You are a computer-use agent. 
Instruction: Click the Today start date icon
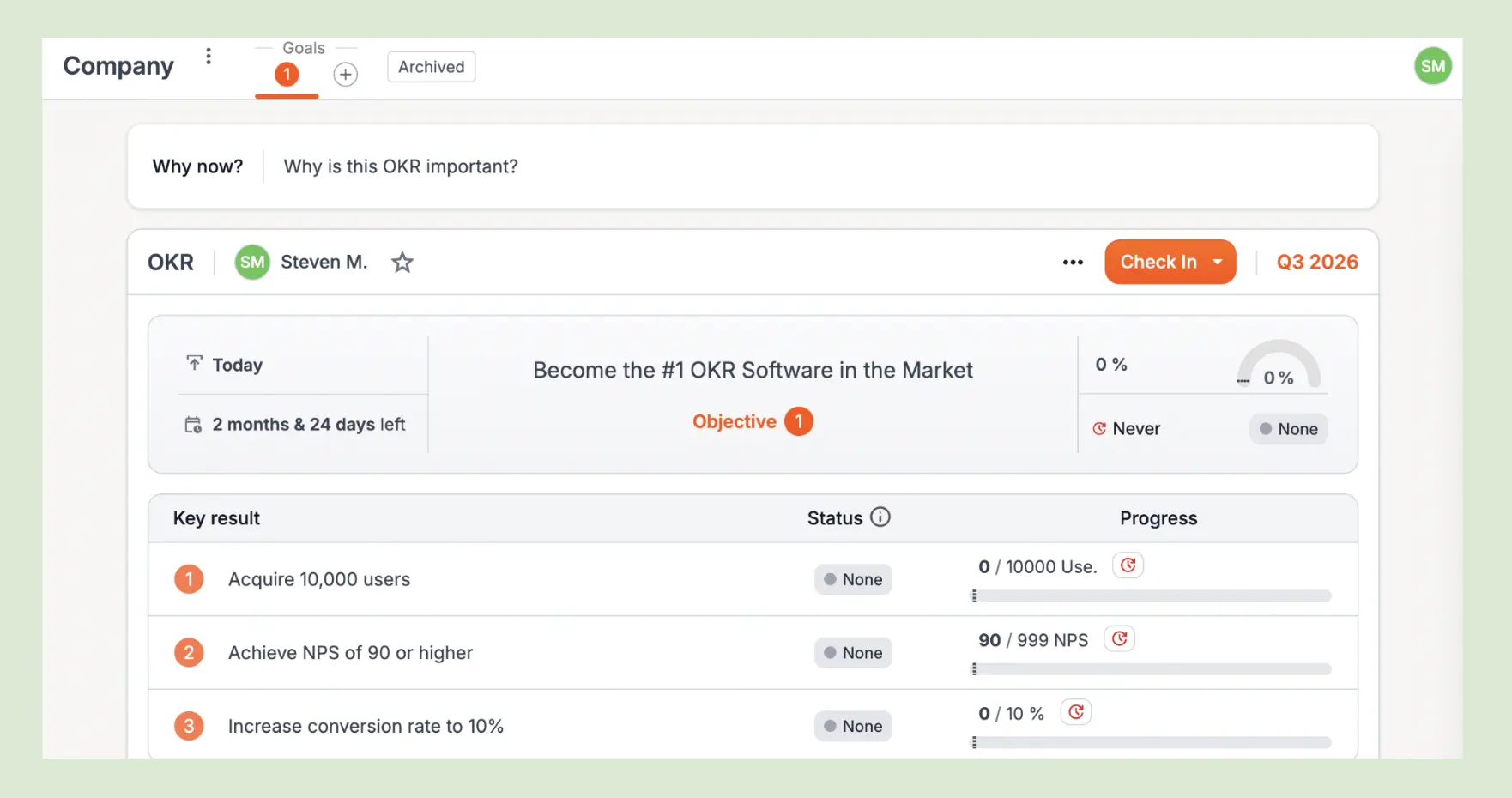tap(195, 364)
